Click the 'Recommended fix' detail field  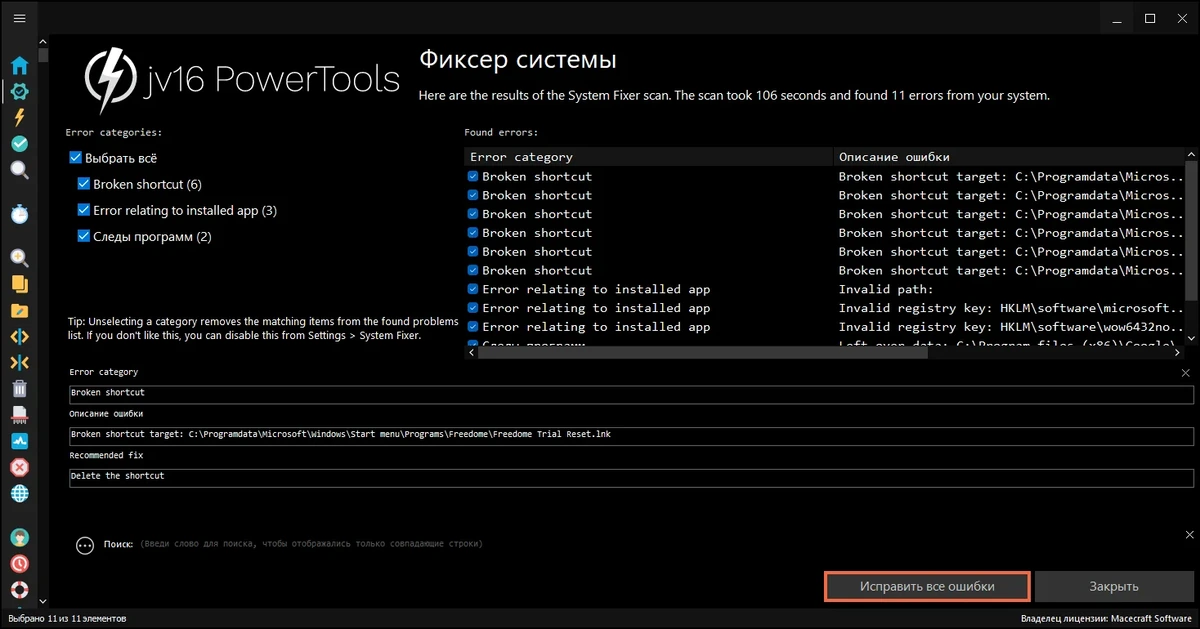click(x=631, y=476)
